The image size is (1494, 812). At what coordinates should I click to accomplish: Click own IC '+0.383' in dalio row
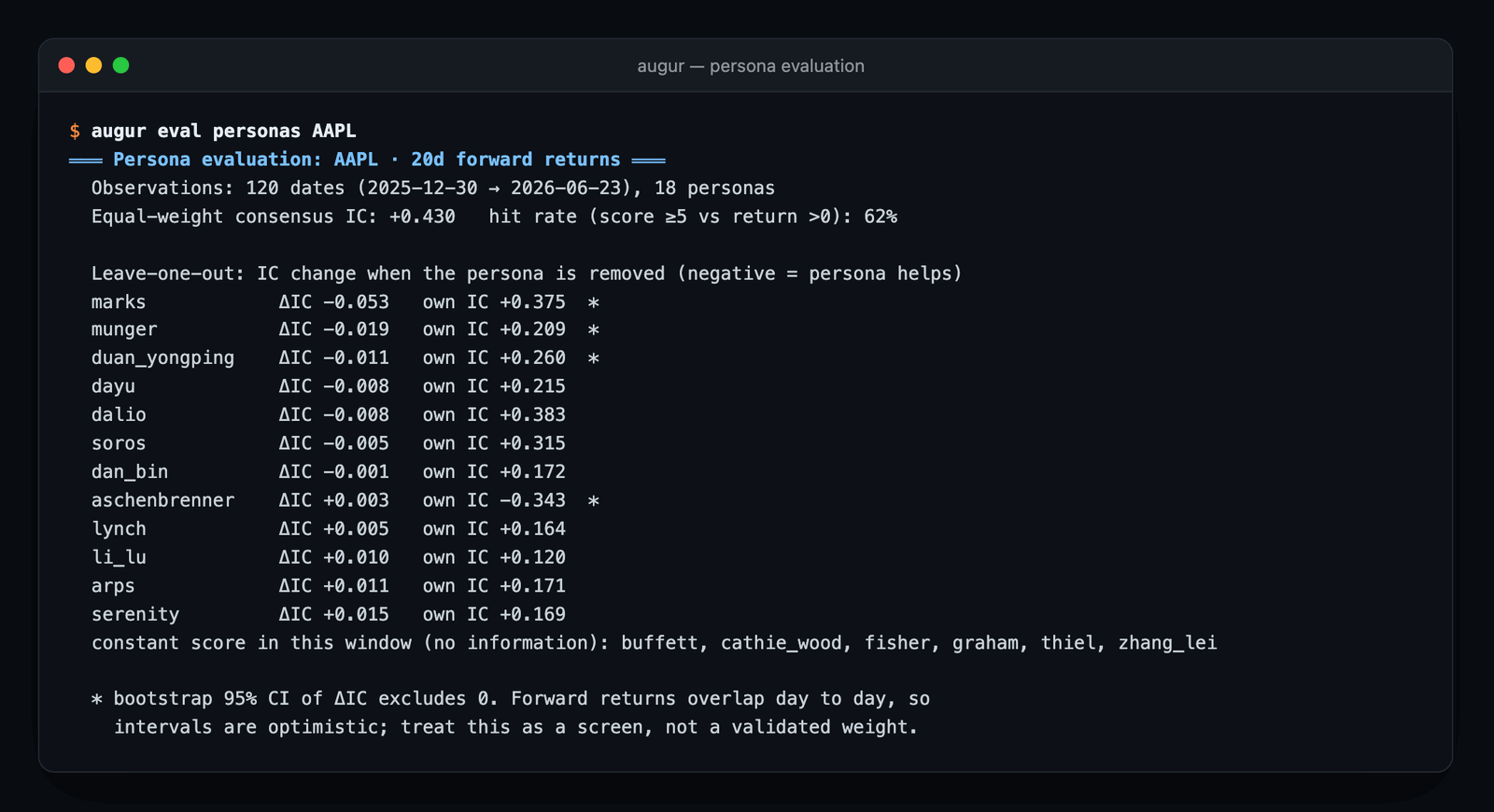click(x=532, y=415)
